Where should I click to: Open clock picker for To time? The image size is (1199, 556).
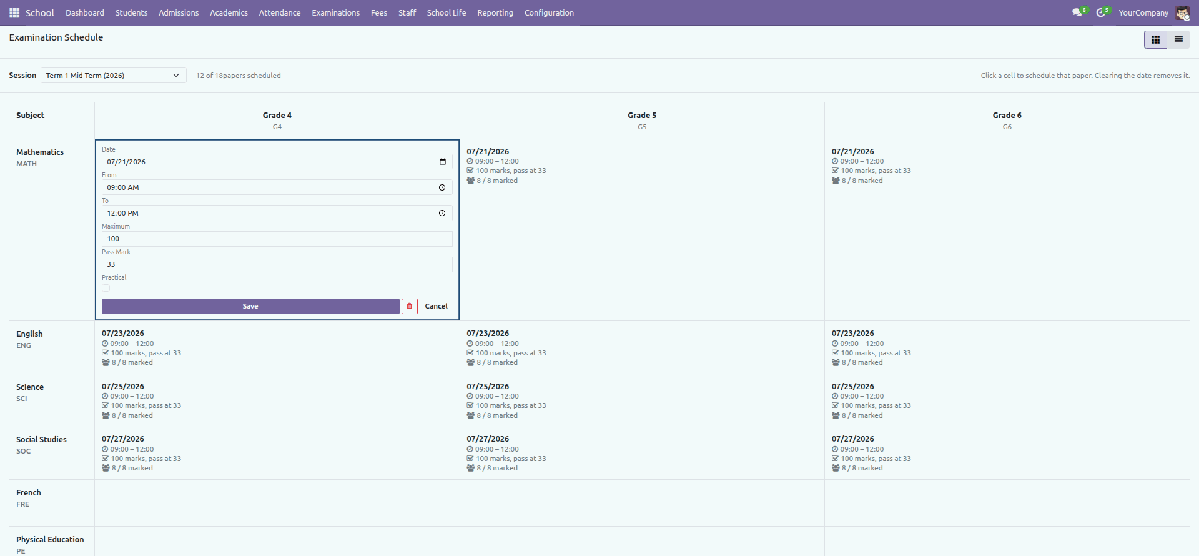coord(442,213)
